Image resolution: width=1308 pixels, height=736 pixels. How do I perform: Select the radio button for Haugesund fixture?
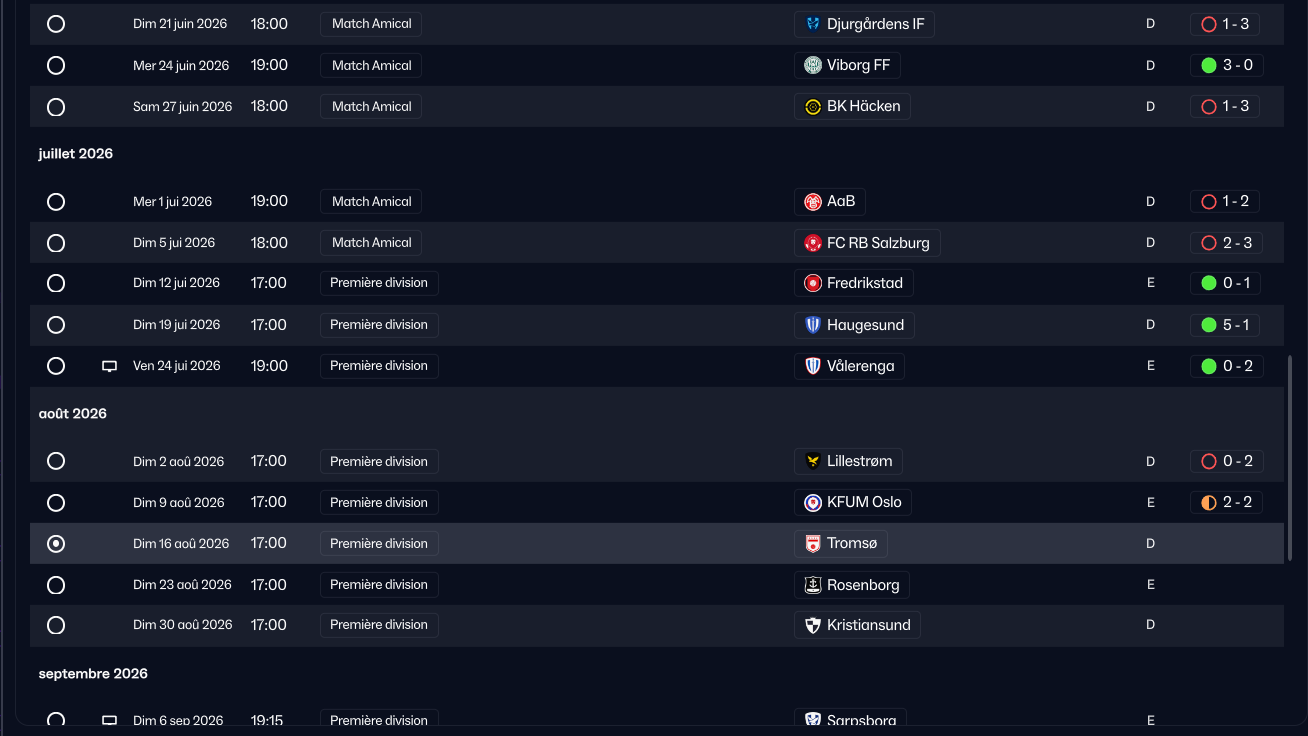click(x=56, y=325)
